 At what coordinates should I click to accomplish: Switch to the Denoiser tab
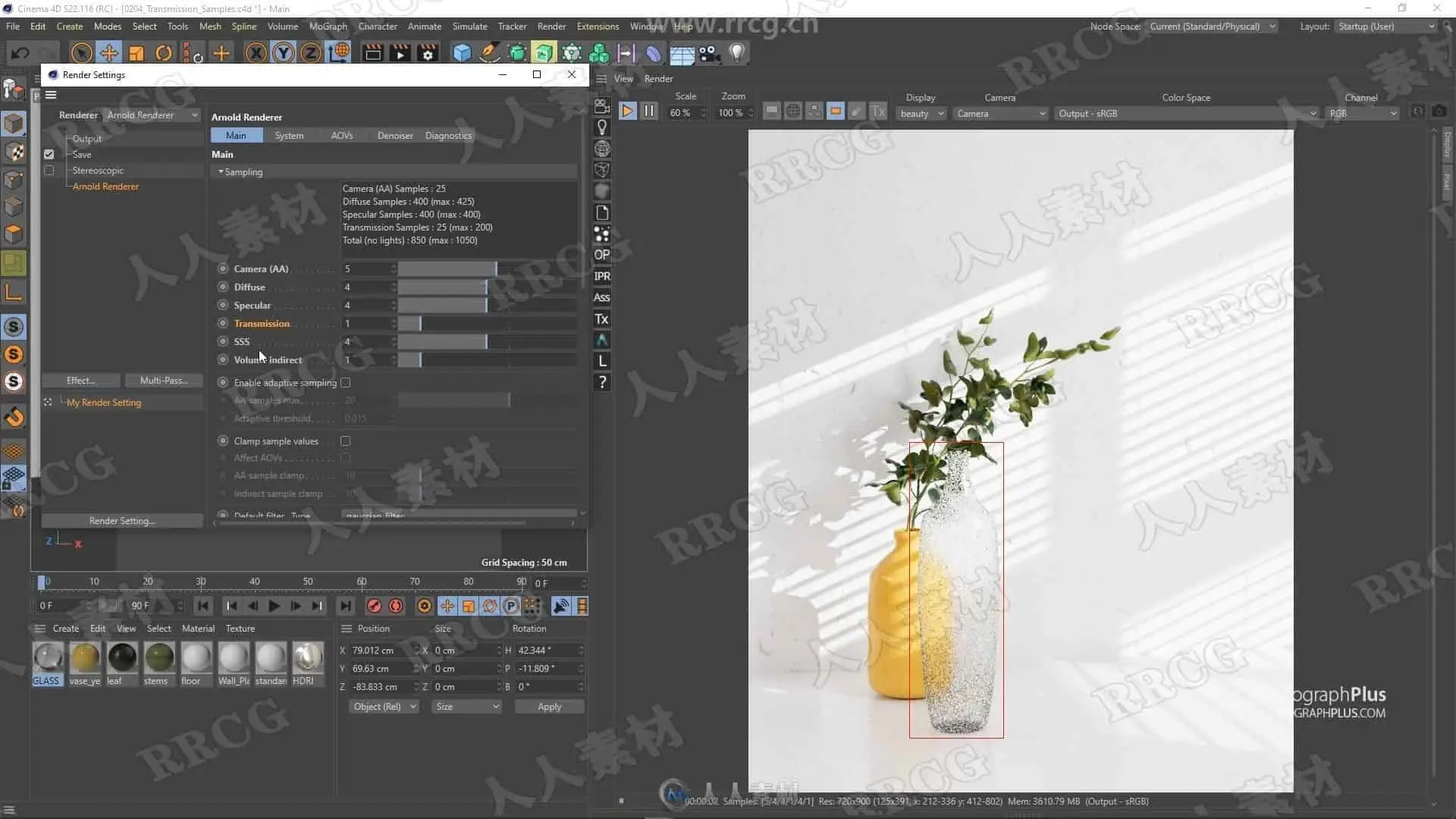pos(394,136)
